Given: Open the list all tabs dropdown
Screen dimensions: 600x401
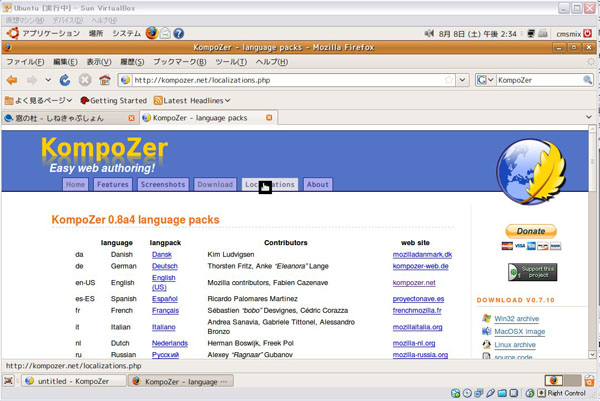Looking at the screenshot, I should click(x=589, y=117).
